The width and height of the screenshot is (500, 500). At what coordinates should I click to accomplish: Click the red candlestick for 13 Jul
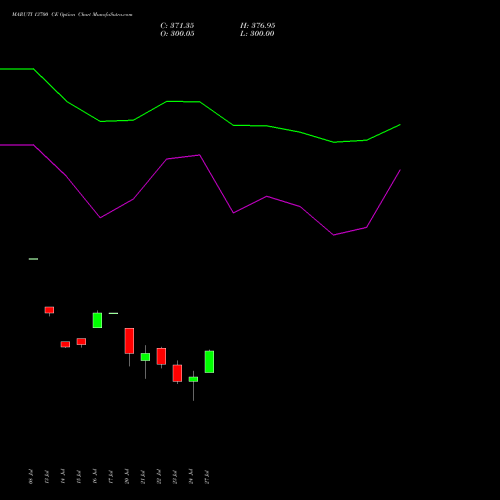pos(49,310)
